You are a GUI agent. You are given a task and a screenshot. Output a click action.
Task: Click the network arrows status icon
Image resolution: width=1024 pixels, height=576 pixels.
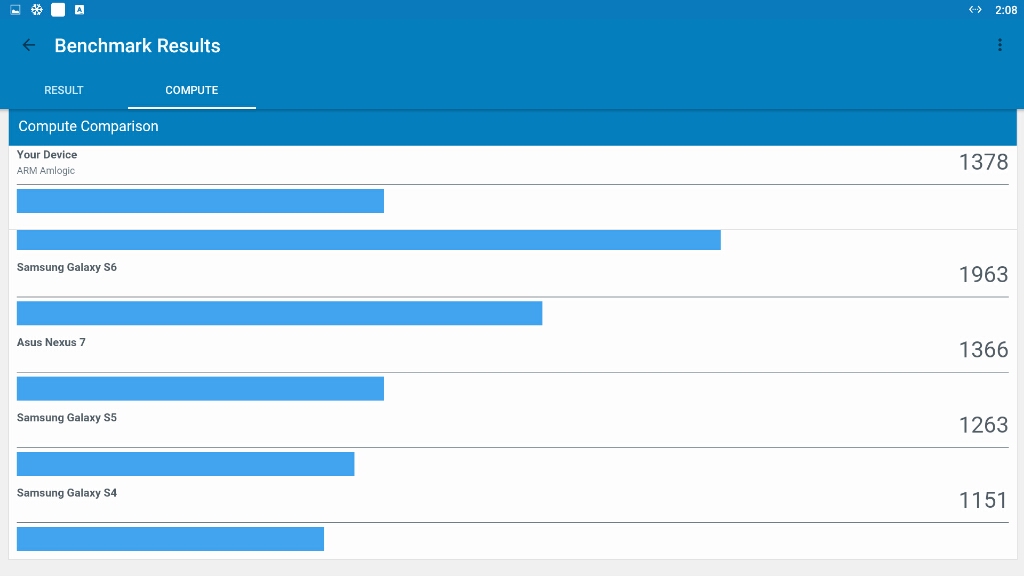coord(975,10)
